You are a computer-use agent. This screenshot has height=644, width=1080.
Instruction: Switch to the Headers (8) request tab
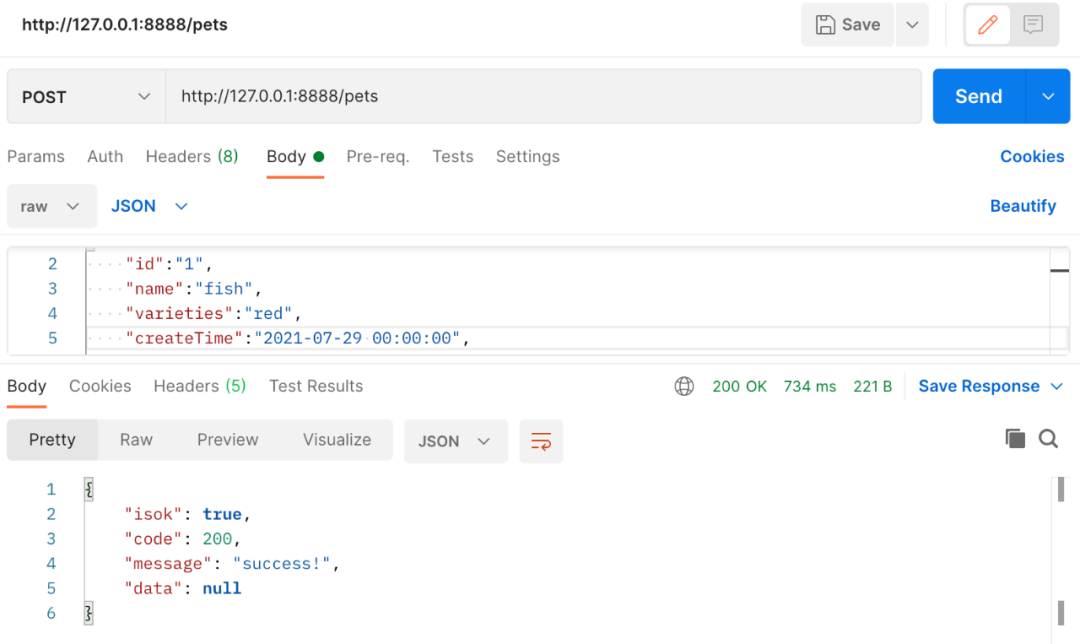coord(192,156)
